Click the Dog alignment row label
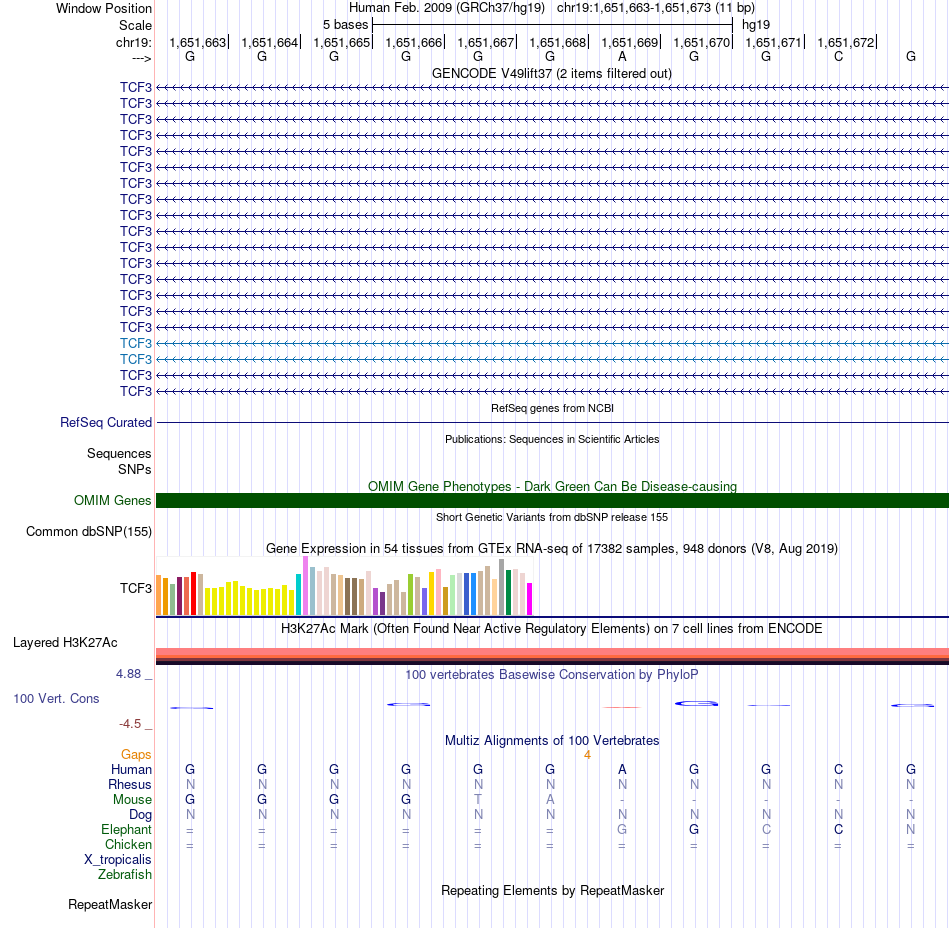 coord(141,815)
